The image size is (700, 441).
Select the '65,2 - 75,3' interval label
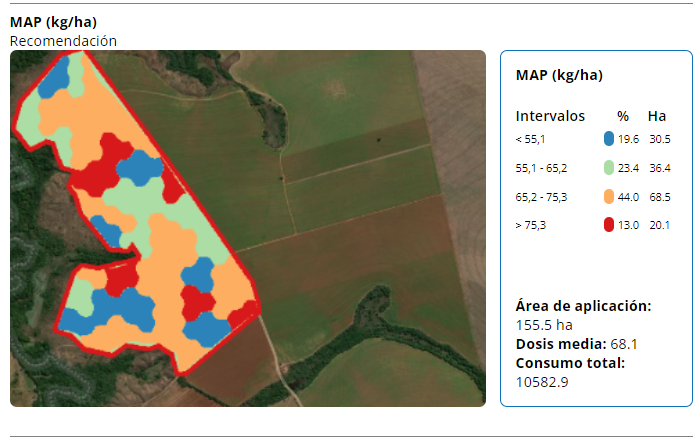541,197
